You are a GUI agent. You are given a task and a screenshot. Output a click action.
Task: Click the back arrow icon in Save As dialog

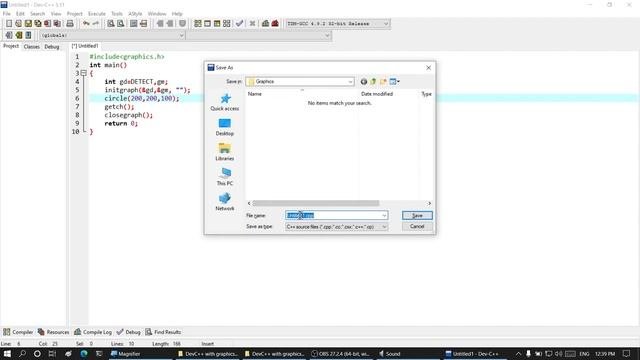(x=364, y=82)
